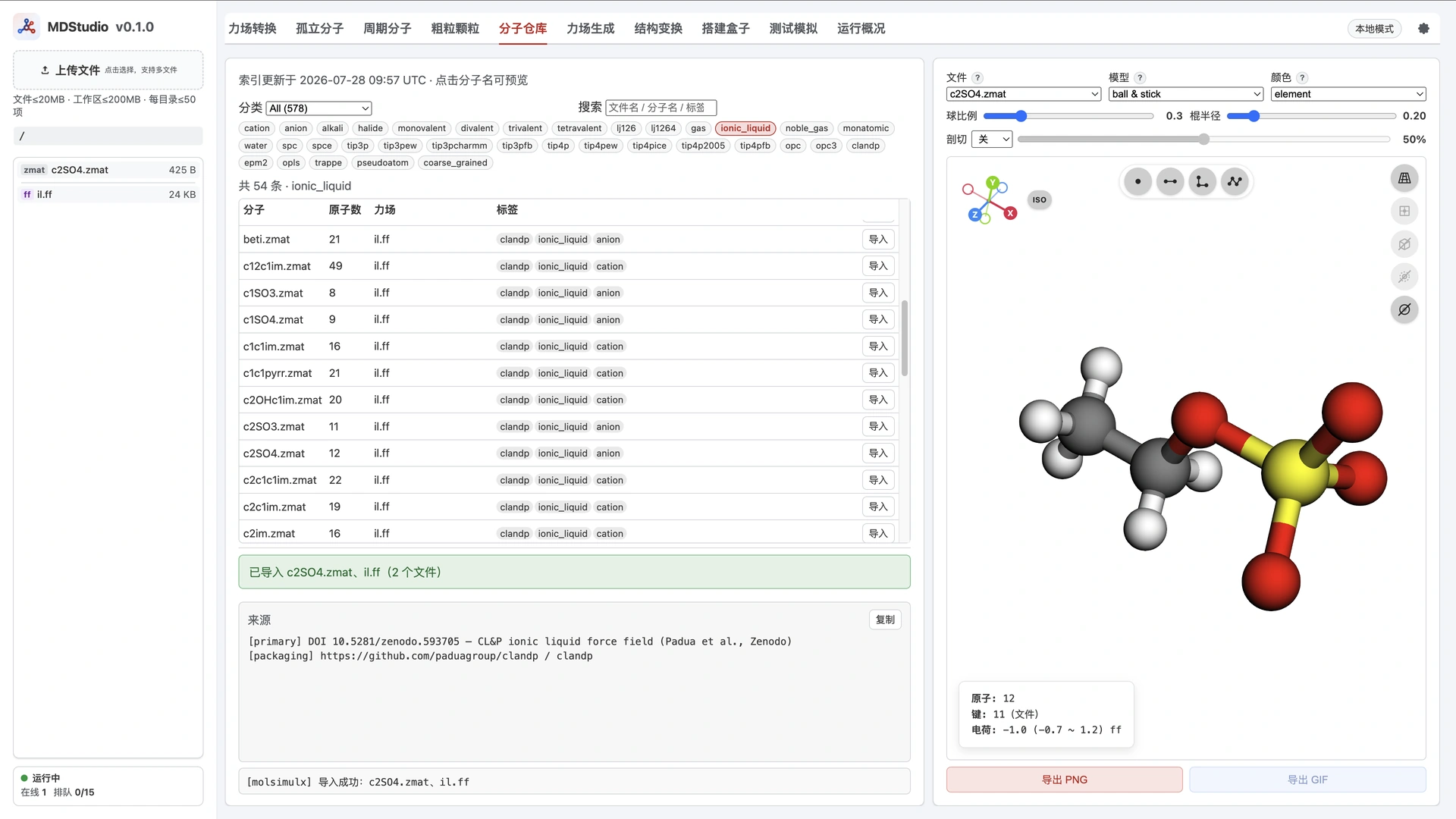Click help icon next to 文件

(x=977, y=77)
